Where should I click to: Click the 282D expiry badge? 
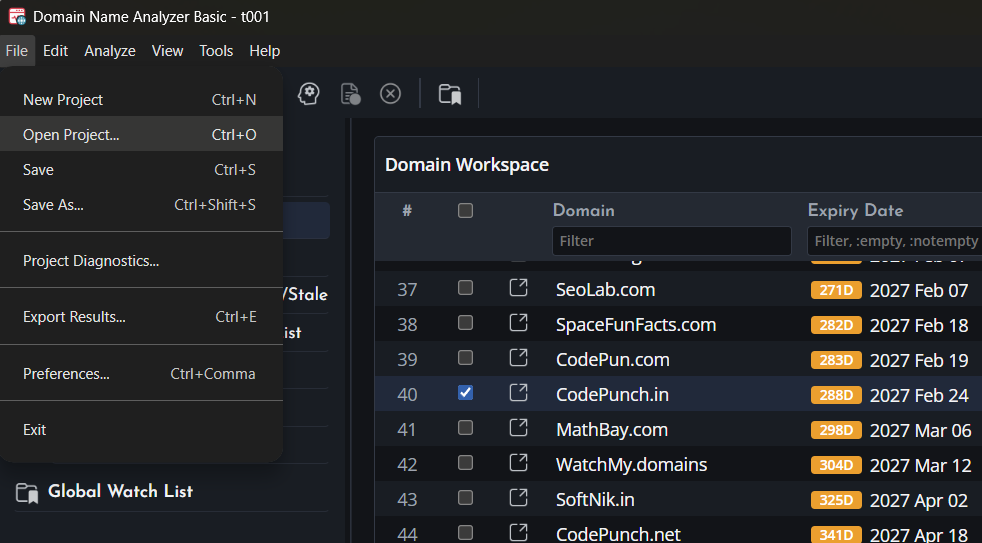(836, 325)
